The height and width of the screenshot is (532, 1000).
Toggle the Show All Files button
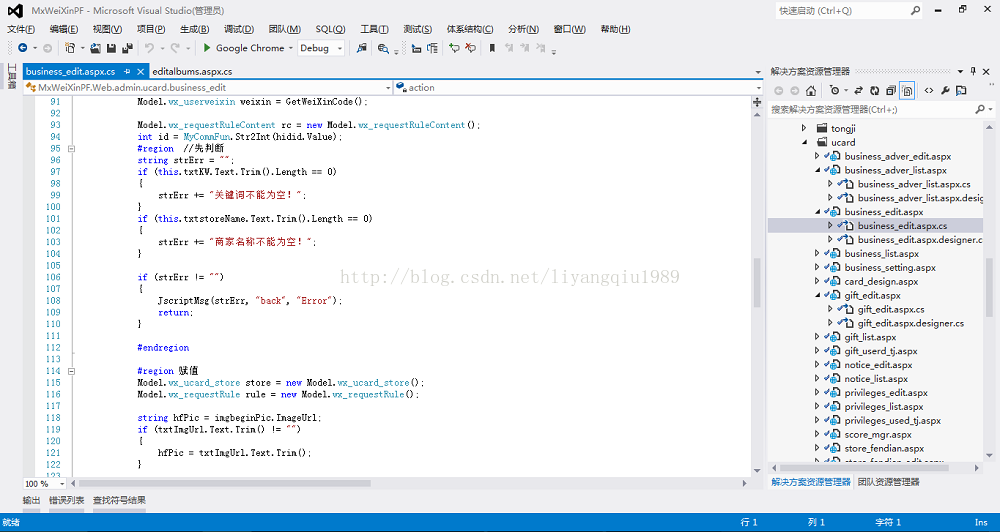point(908,91)
